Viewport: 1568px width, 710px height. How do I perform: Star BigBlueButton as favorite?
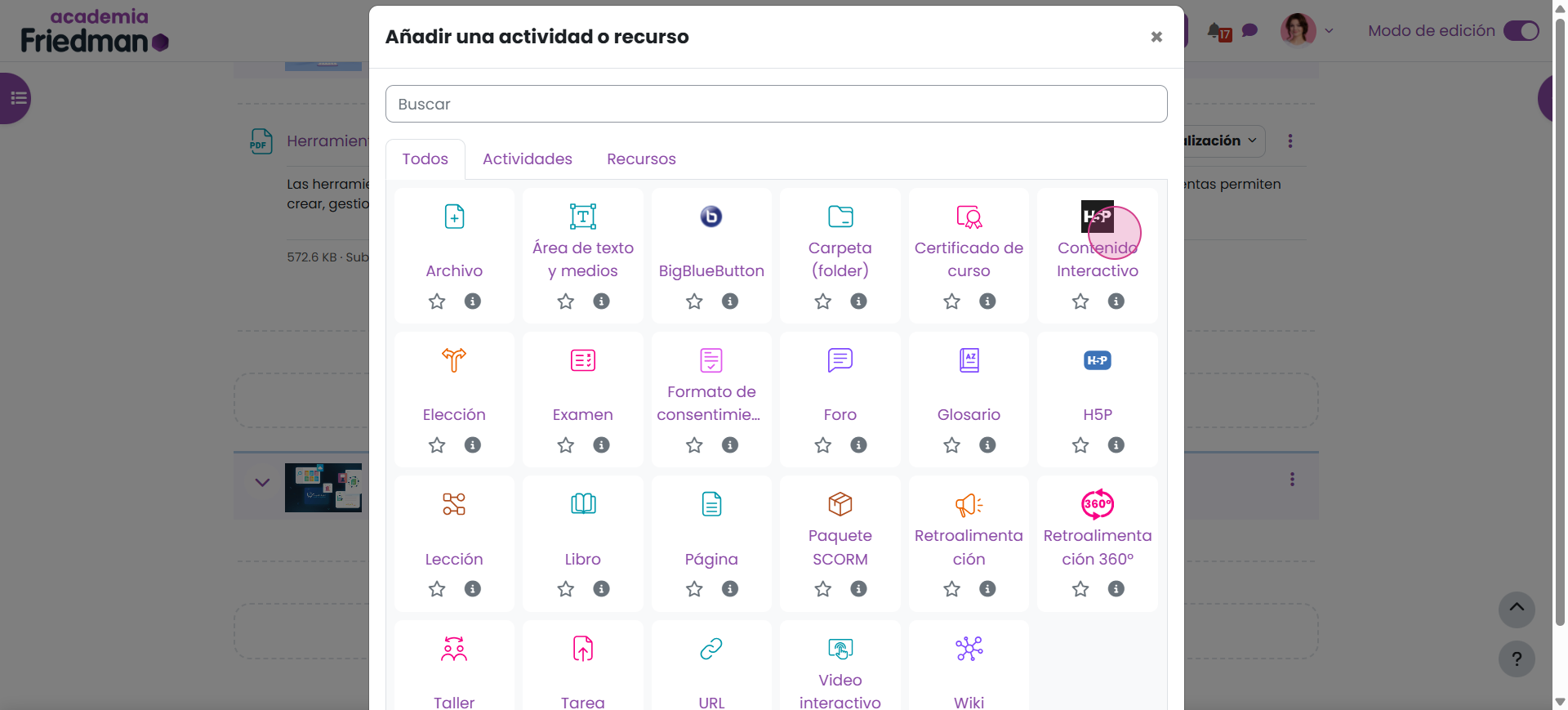[x=694, y=301]
